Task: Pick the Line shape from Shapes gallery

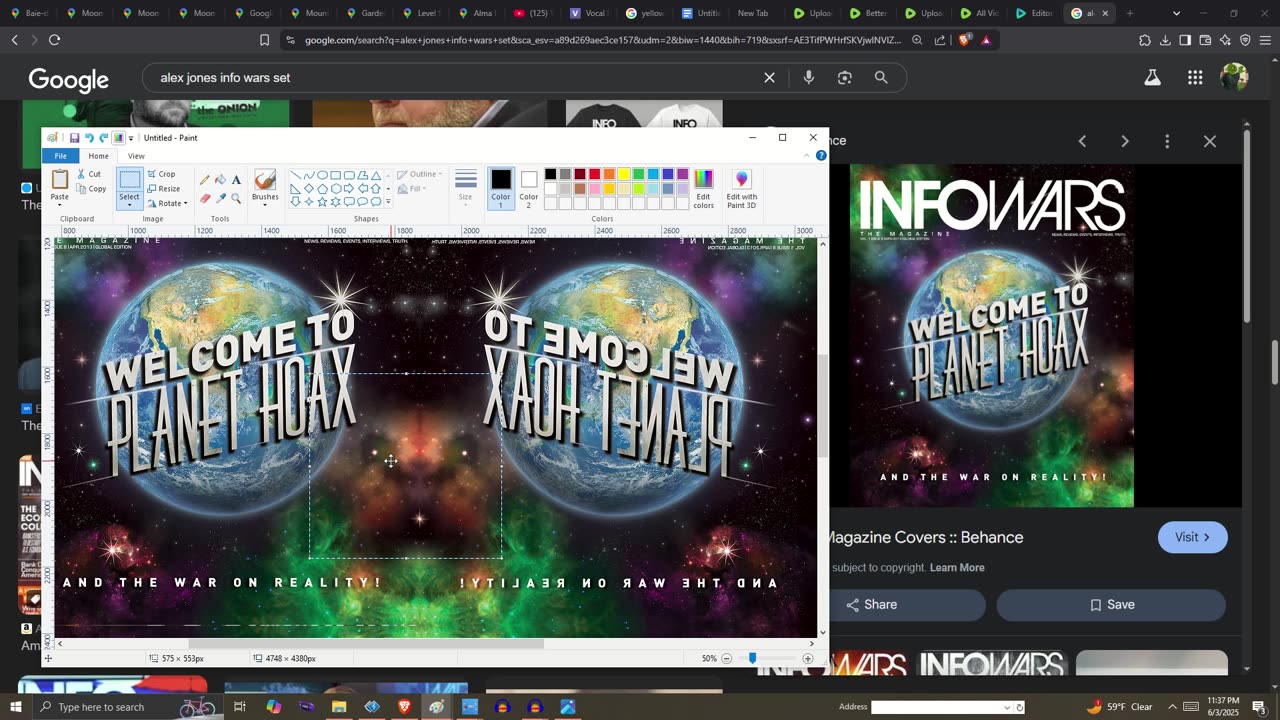Action: point(296,175)
